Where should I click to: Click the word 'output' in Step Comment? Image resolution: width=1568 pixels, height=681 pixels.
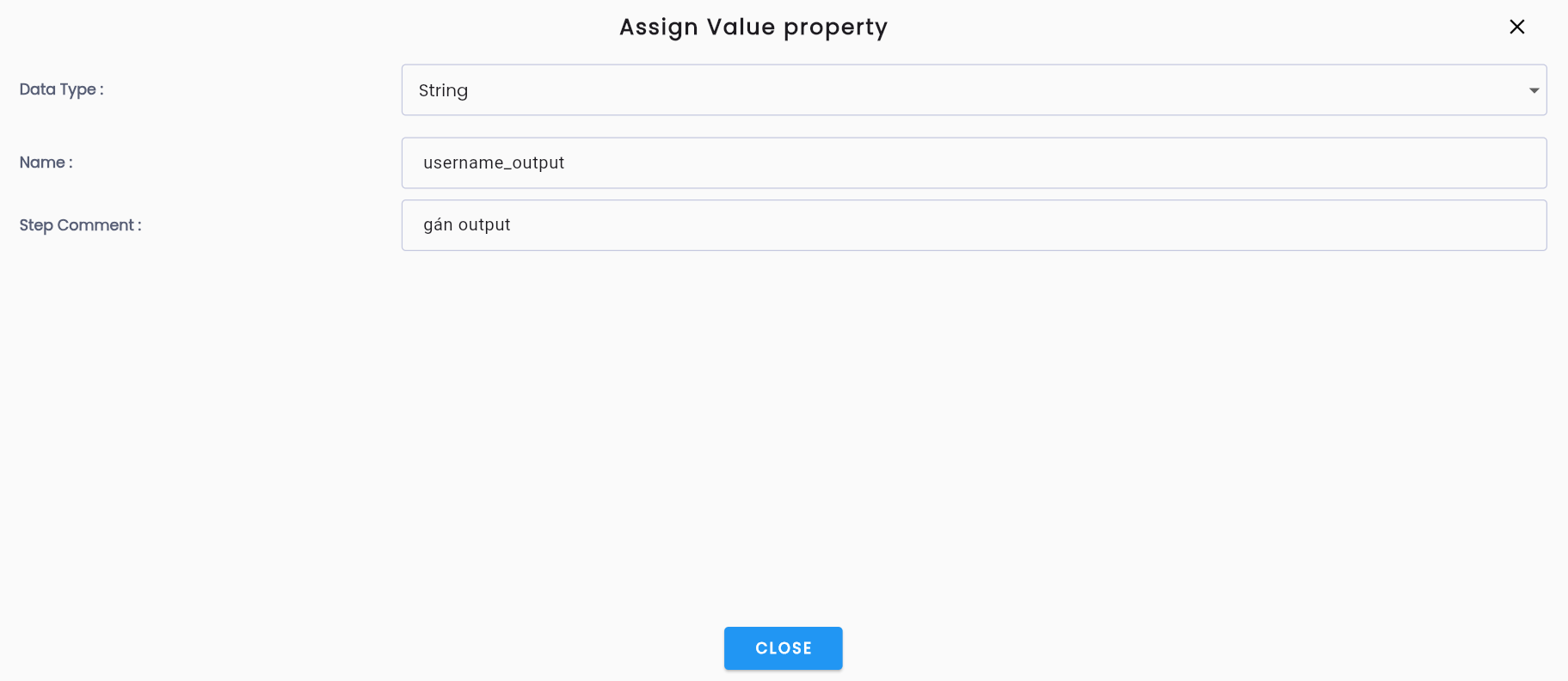484,225
